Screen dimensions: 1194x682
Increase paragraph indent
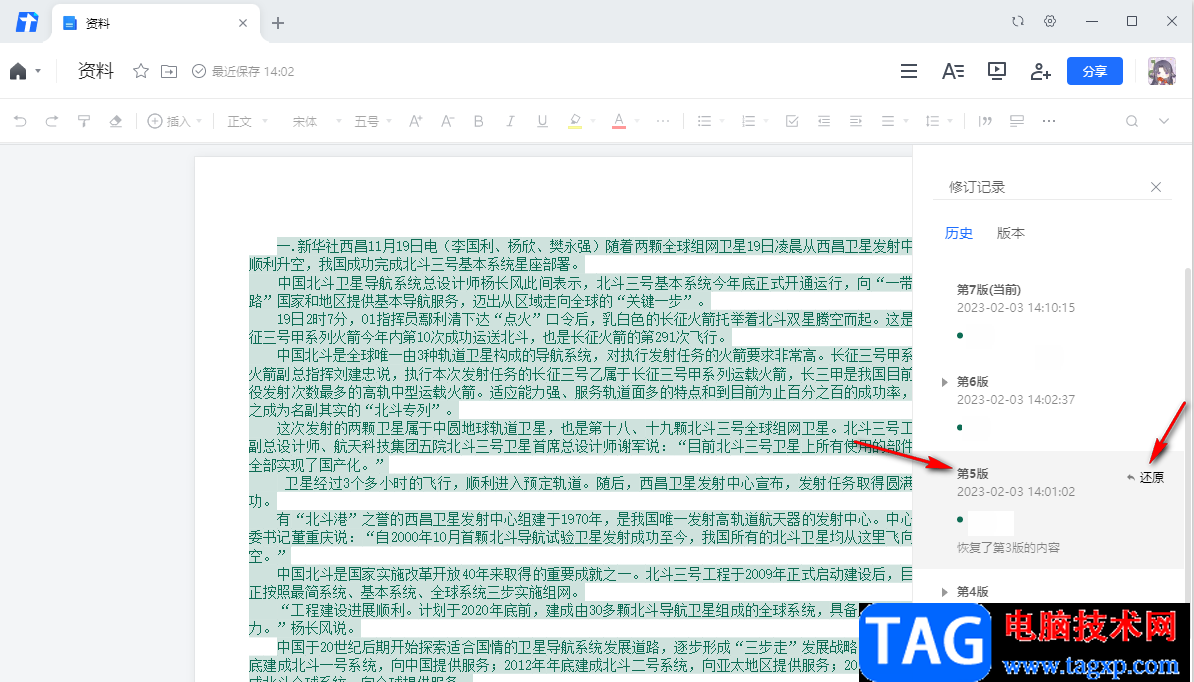click(856, 121)
